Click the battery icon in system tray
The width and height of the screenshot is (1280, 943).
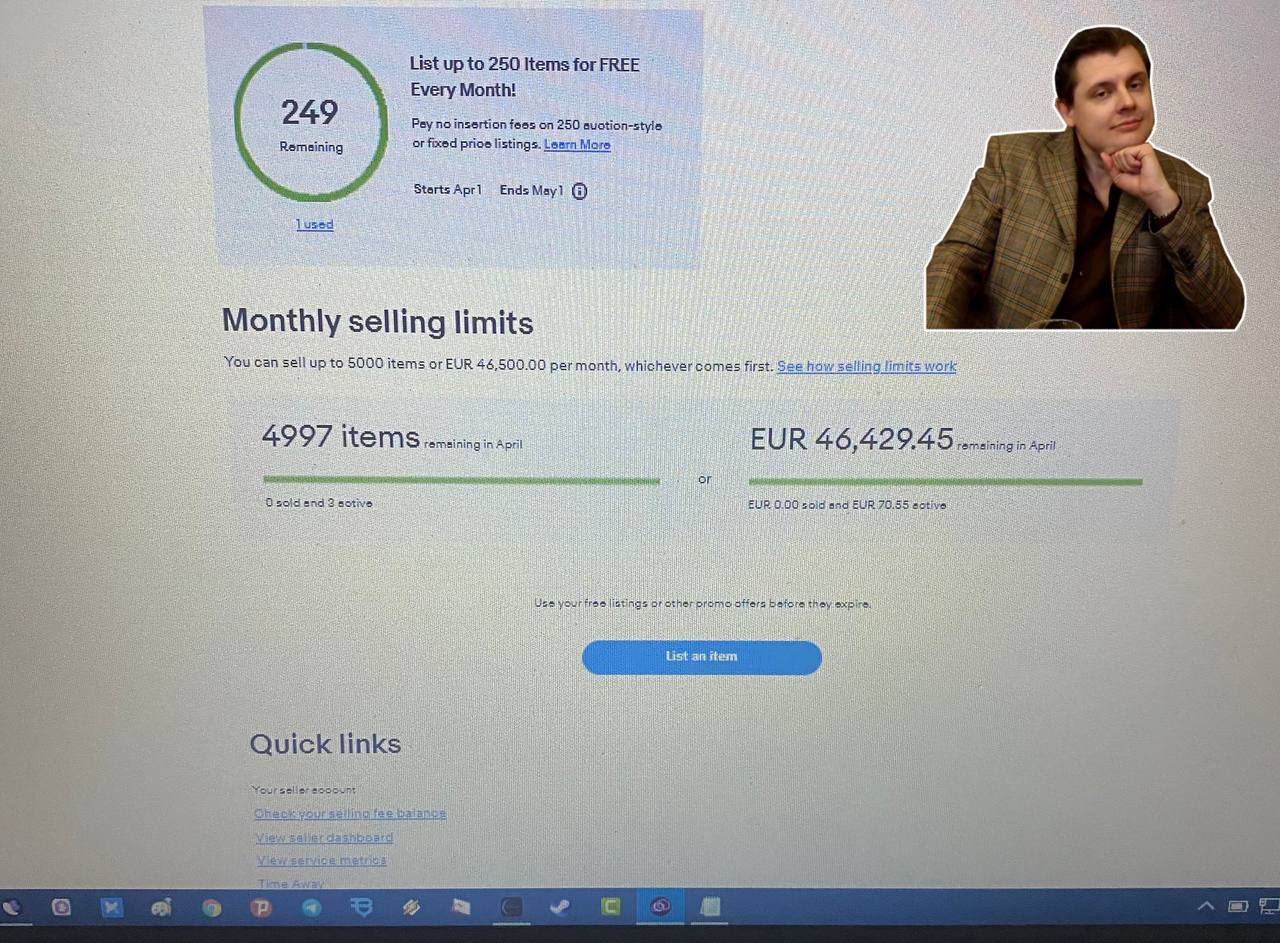pyautogui.click(x=1238, y=906)
